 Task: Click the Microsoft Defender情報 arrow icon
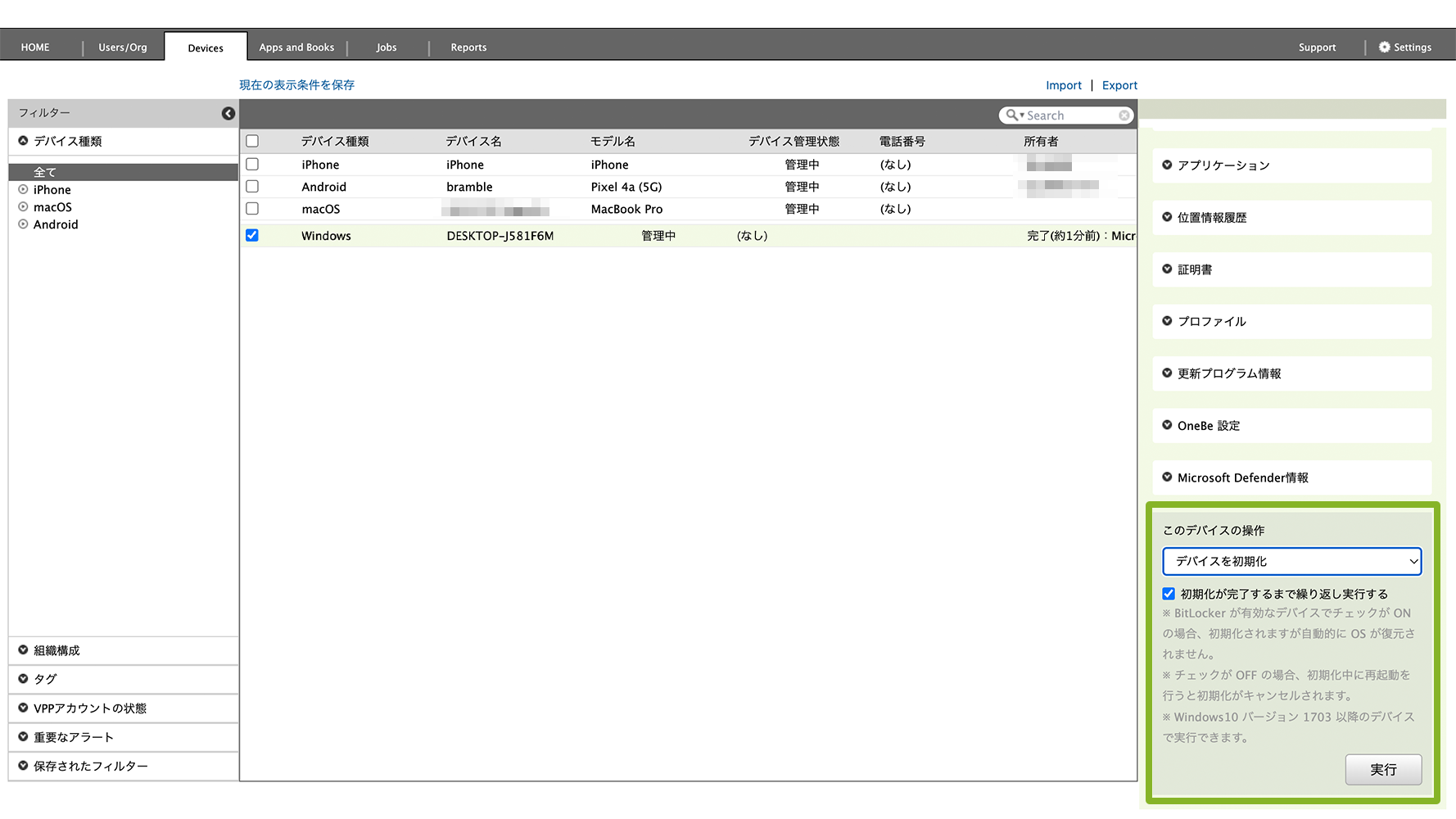click(1167, 477)
